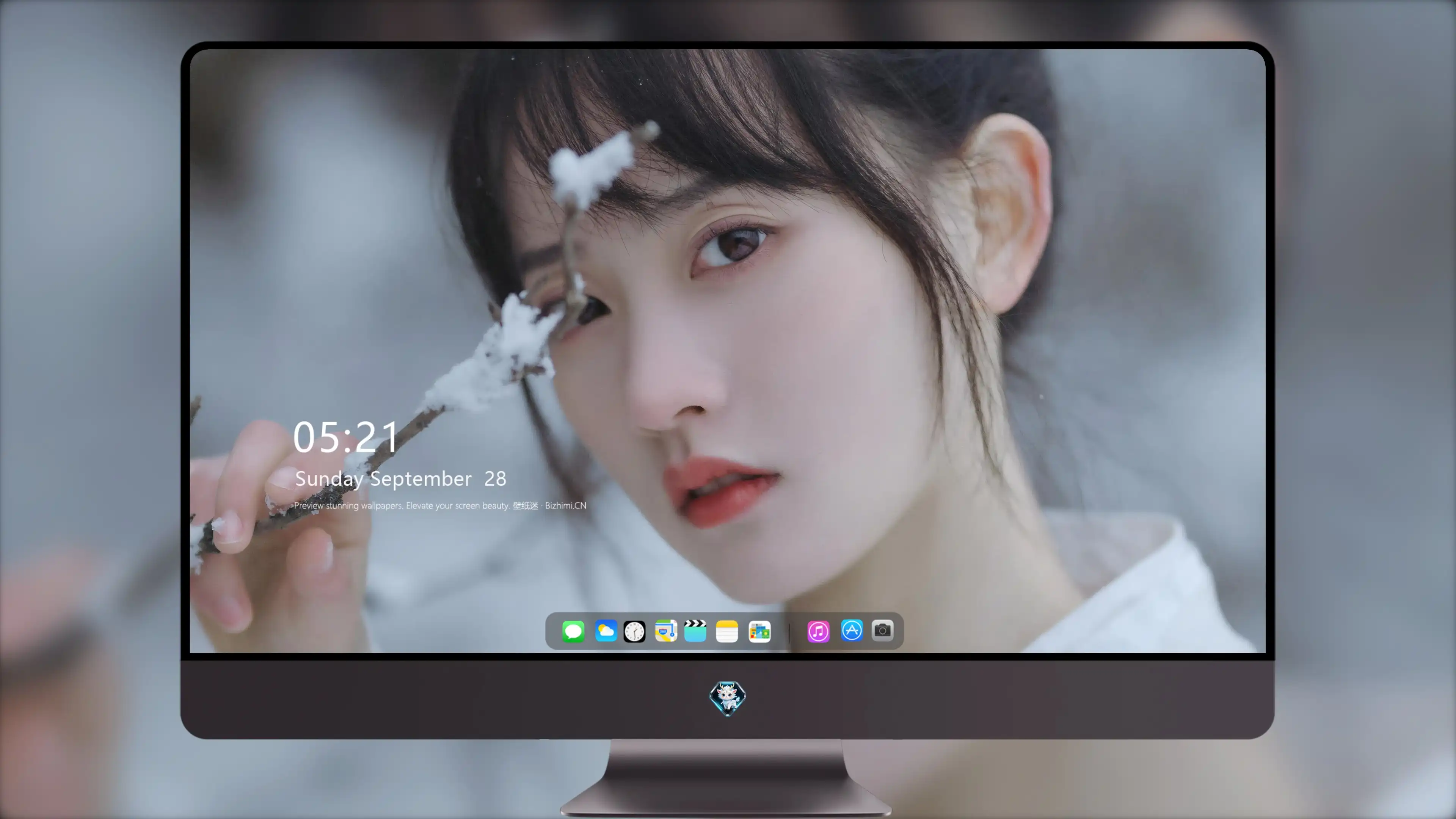Open the App Store icon

coord(852,630)
